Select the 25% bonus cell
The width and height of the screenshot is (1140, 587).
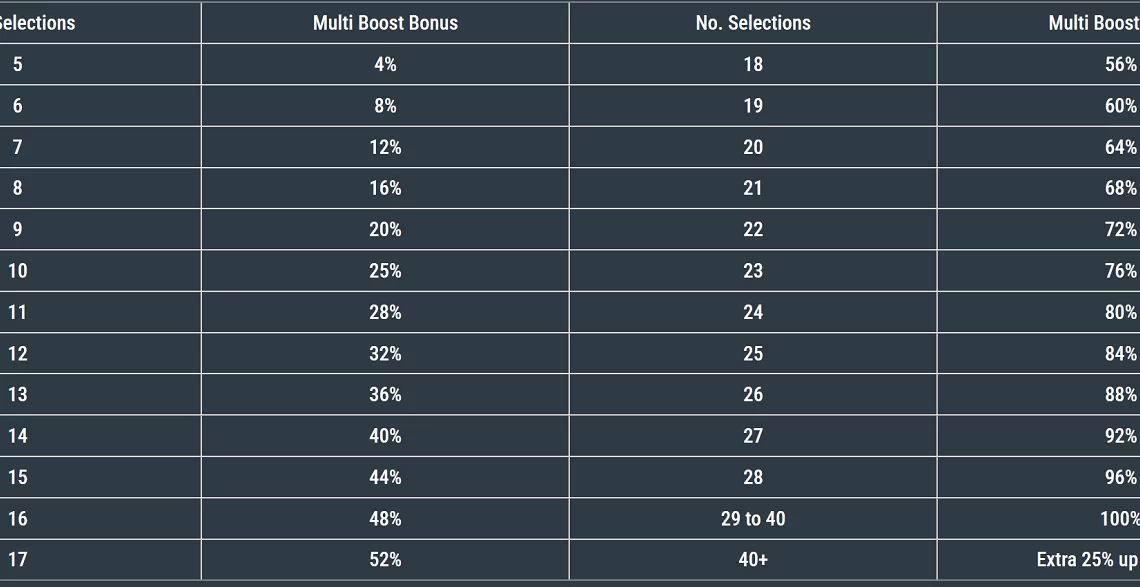tap(385, 271)
